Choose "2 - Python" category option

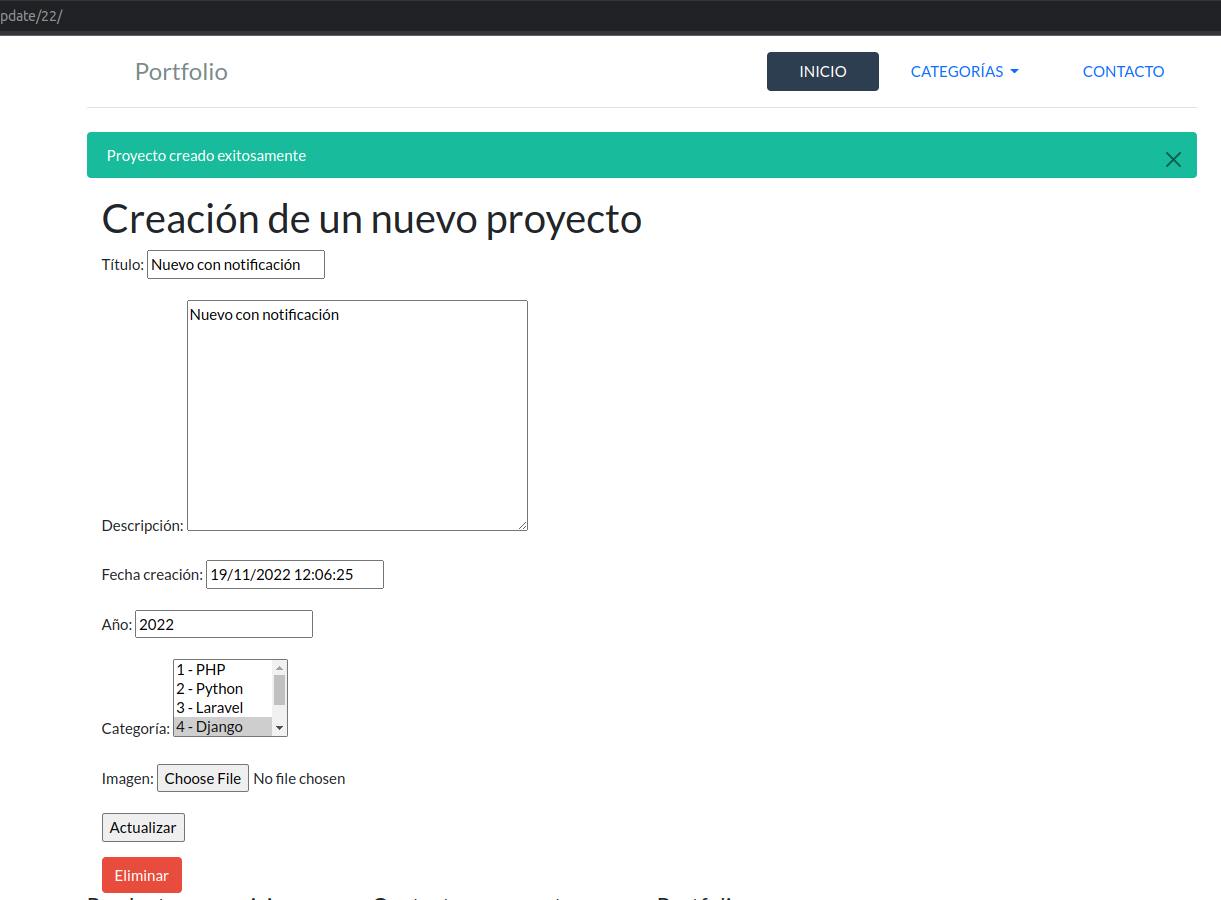pyautogui.click(x=222, y=689)
